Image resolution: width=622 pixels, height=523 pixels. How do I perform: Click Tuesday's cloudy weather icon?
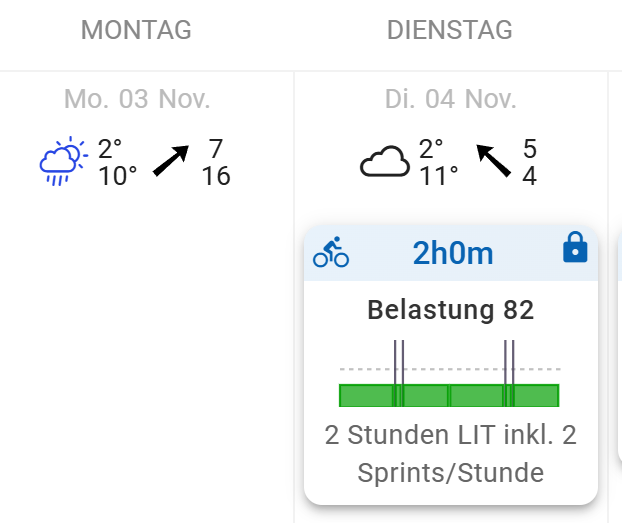pos(385,161)
